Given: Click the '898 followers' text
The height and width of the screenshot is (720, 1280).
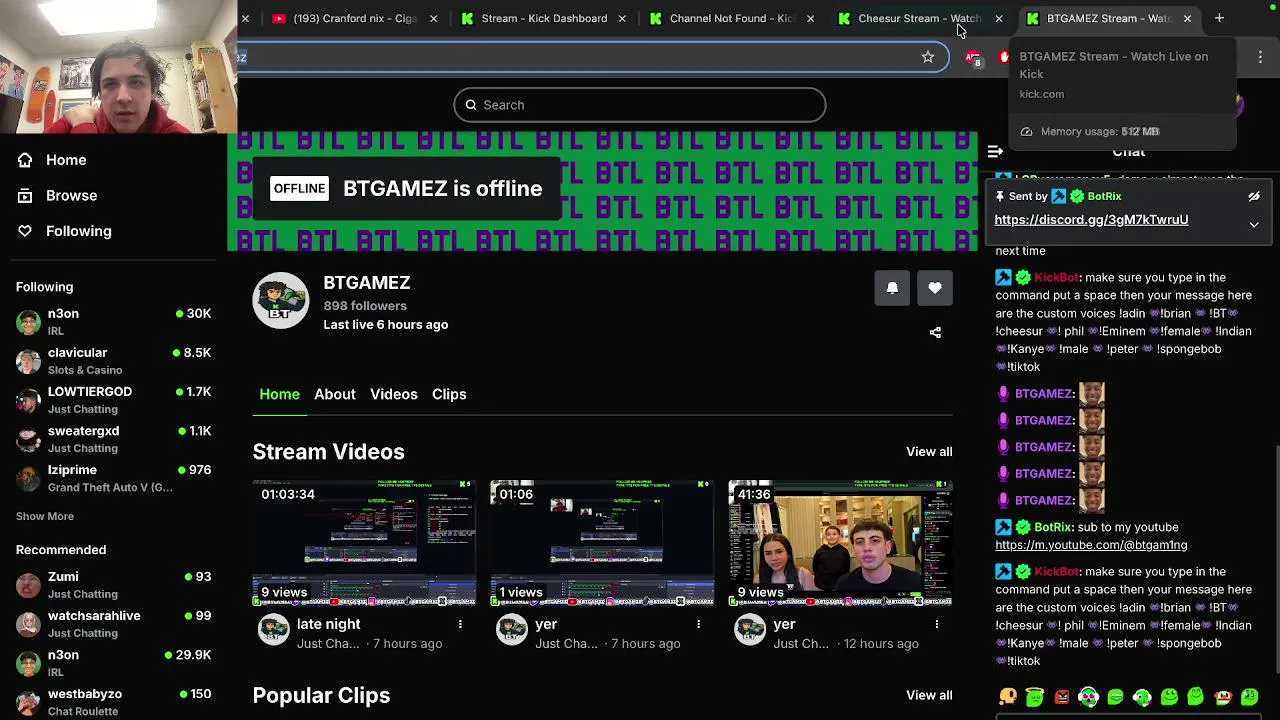Looking at the screenshot, I should tap(365, 306).
